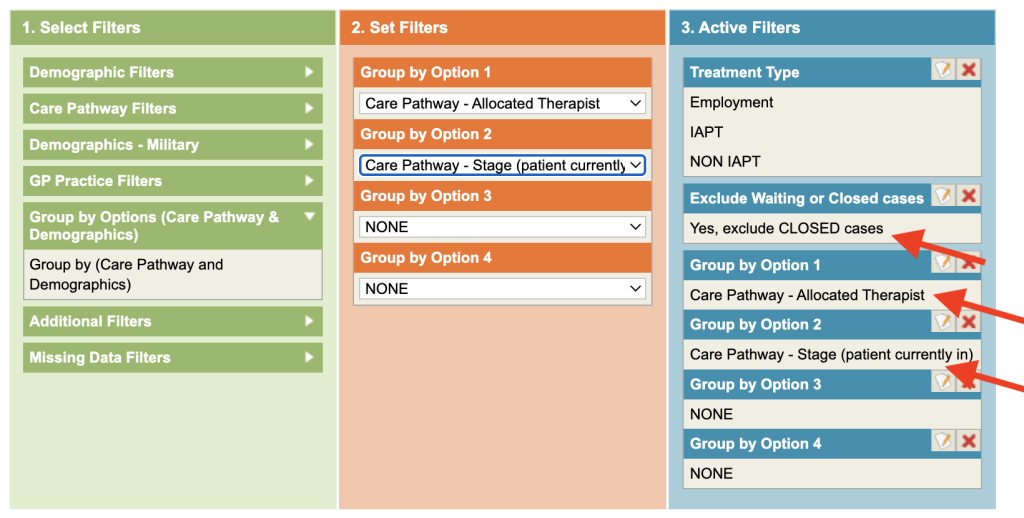Edit the Group by Option 4 active filter
Viewport: 1024px width, 518px height.
click(943, 442)
